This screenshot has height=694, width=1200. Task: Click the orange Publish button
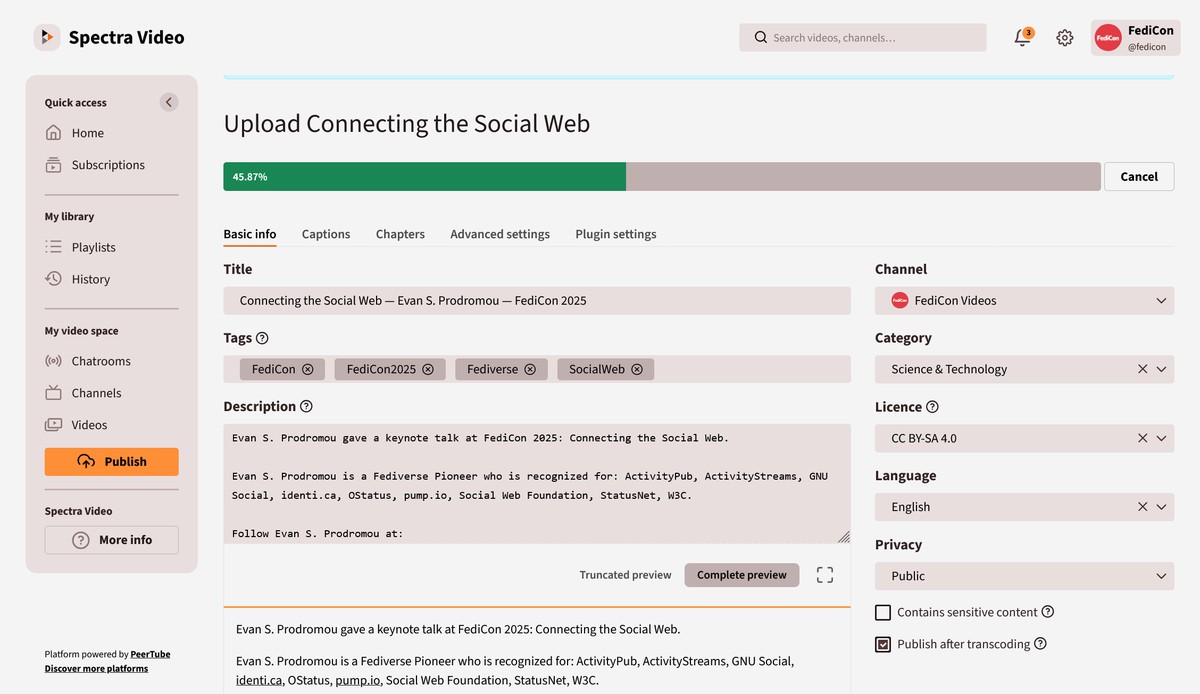112,461
